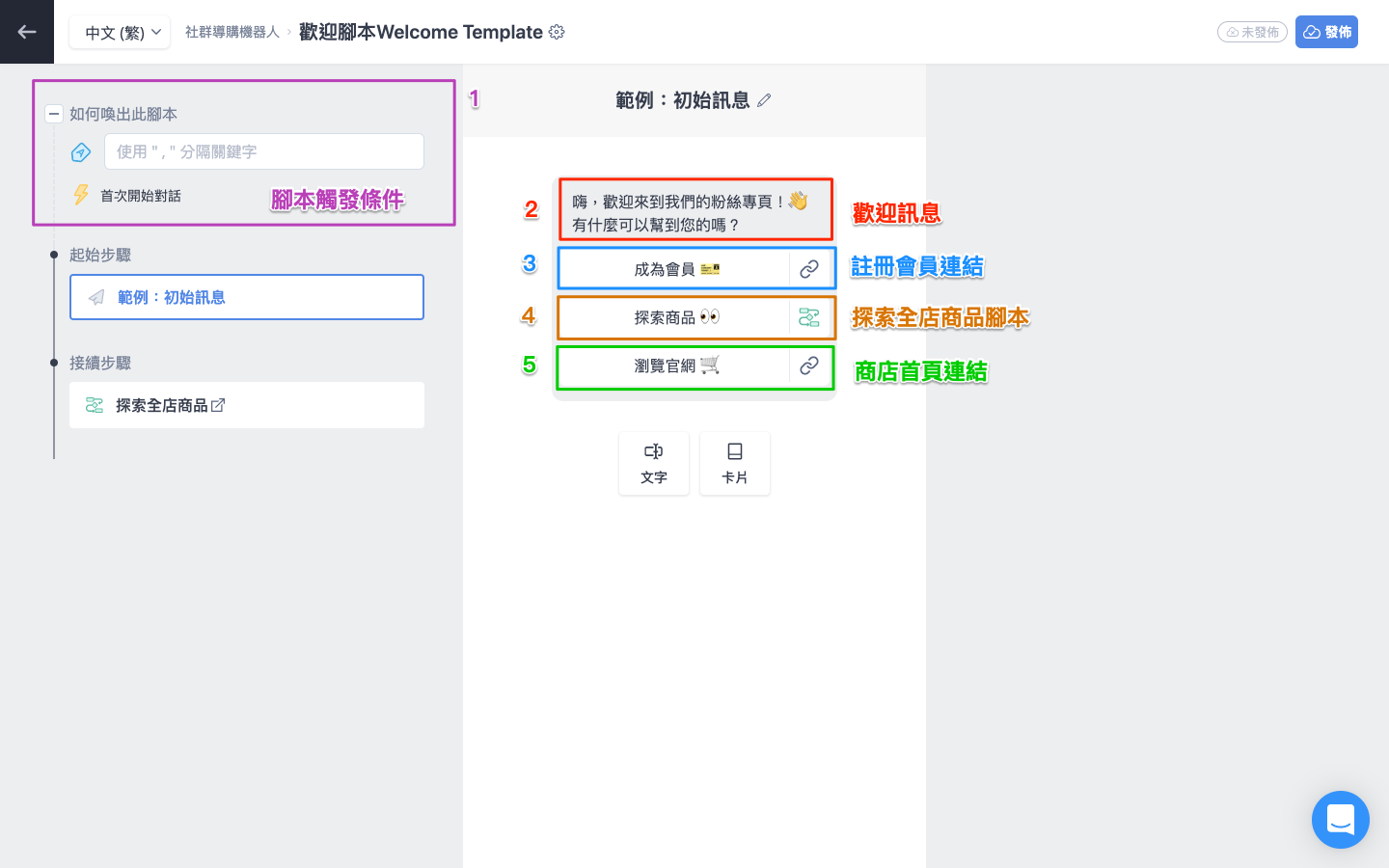Open the 中文 (繁) language dropdown
This screenshot has height=868, width=1389.
coord(120,32)
